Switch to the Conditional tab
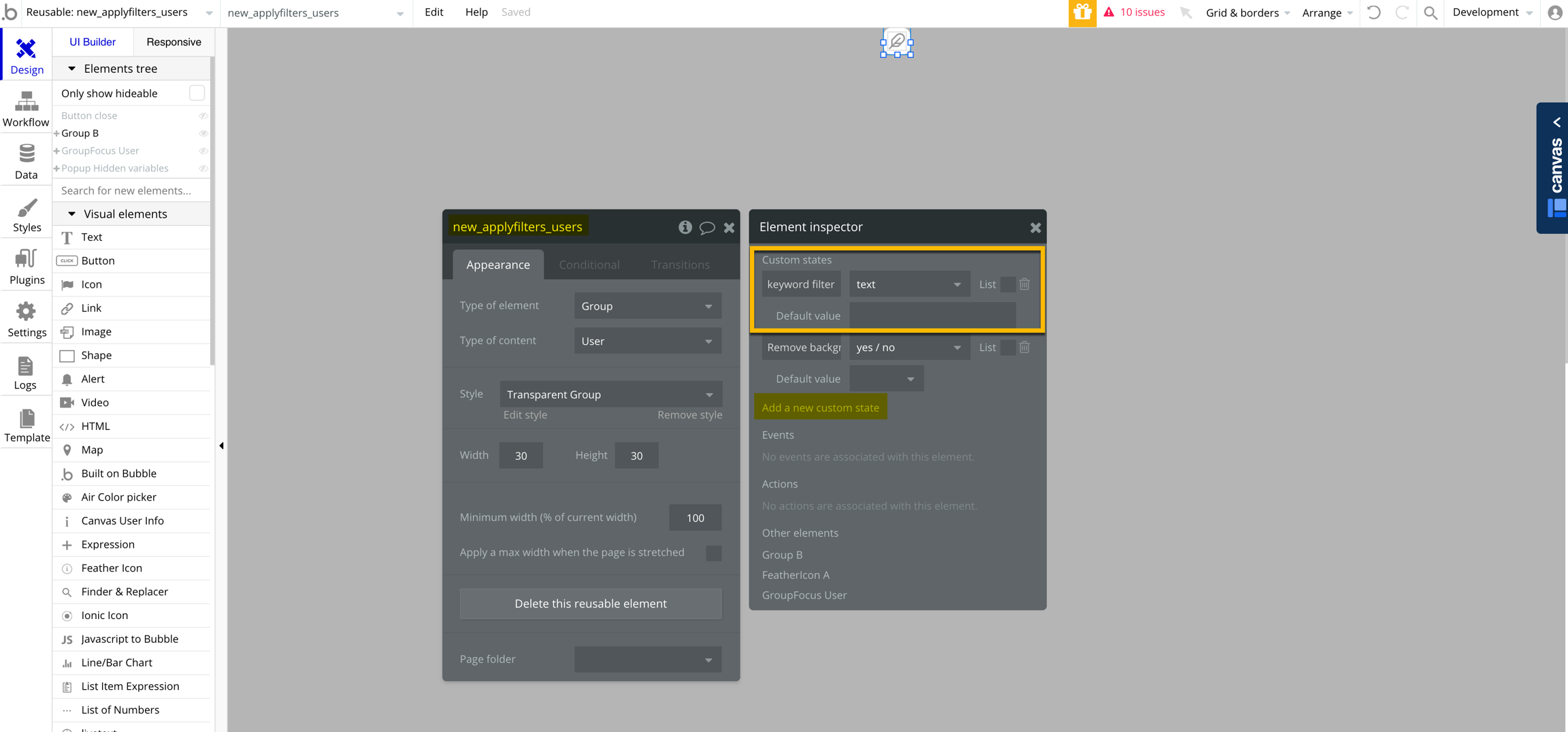1568x732 pixels. [x=589, y=265]
